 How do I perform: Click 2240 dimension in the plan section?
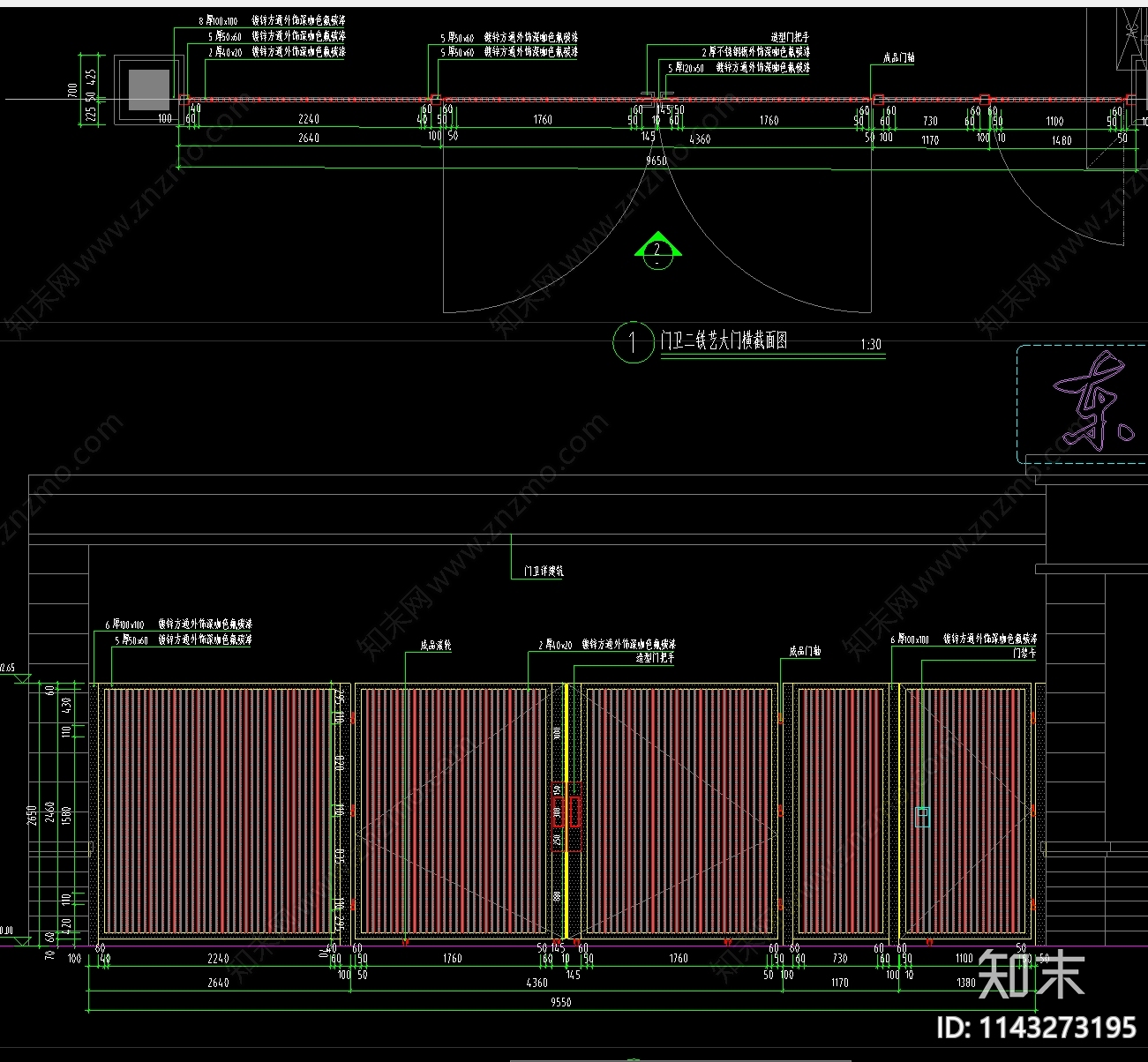tap(309, 119)
